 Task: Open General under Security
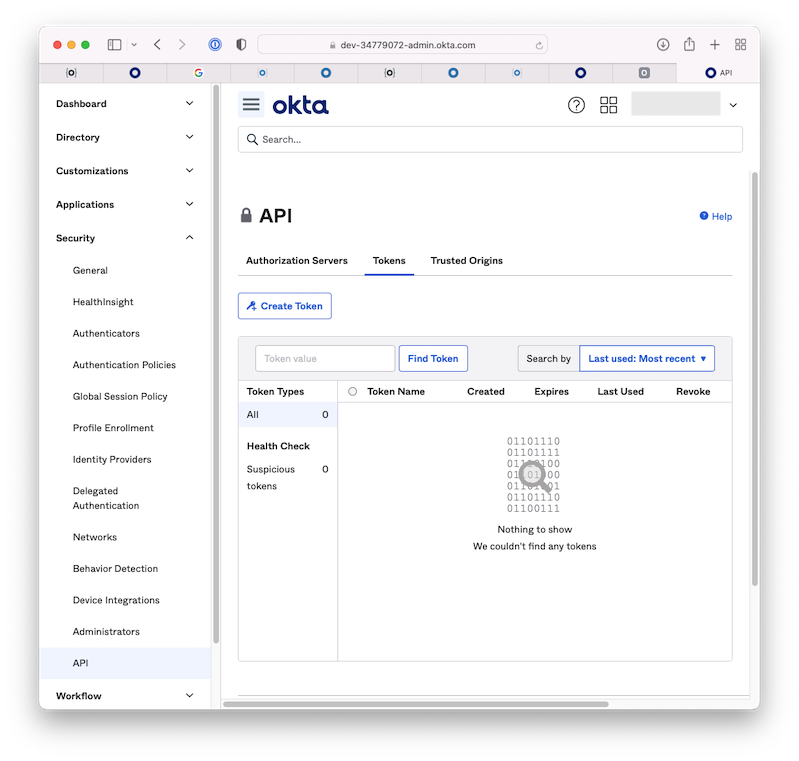click(90, 270)
